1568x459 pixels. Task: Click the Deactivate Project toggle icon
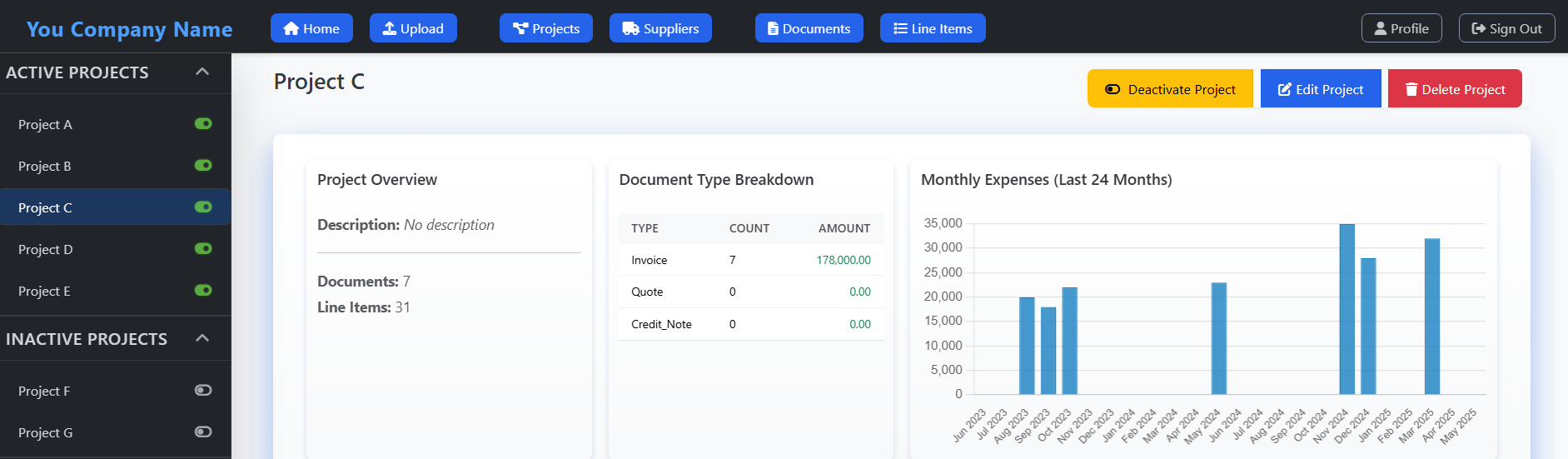[1113, 89]
